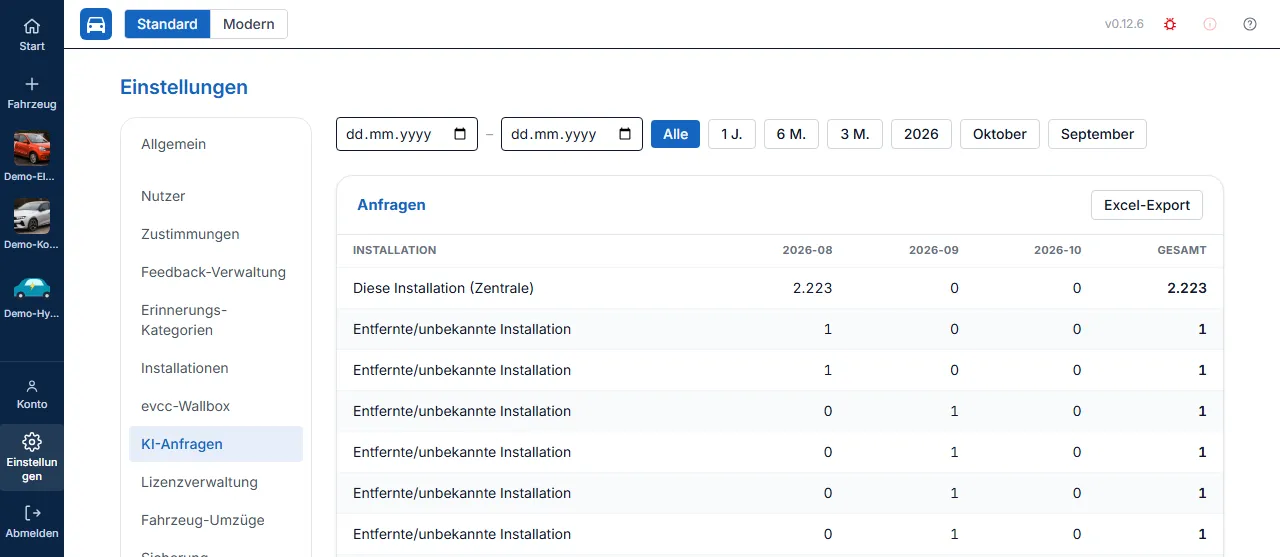Image resolution: width=1280 pixels, height=557 pixels.
Task: Filter by 3 M. range
Action: [x=855, y=134]
